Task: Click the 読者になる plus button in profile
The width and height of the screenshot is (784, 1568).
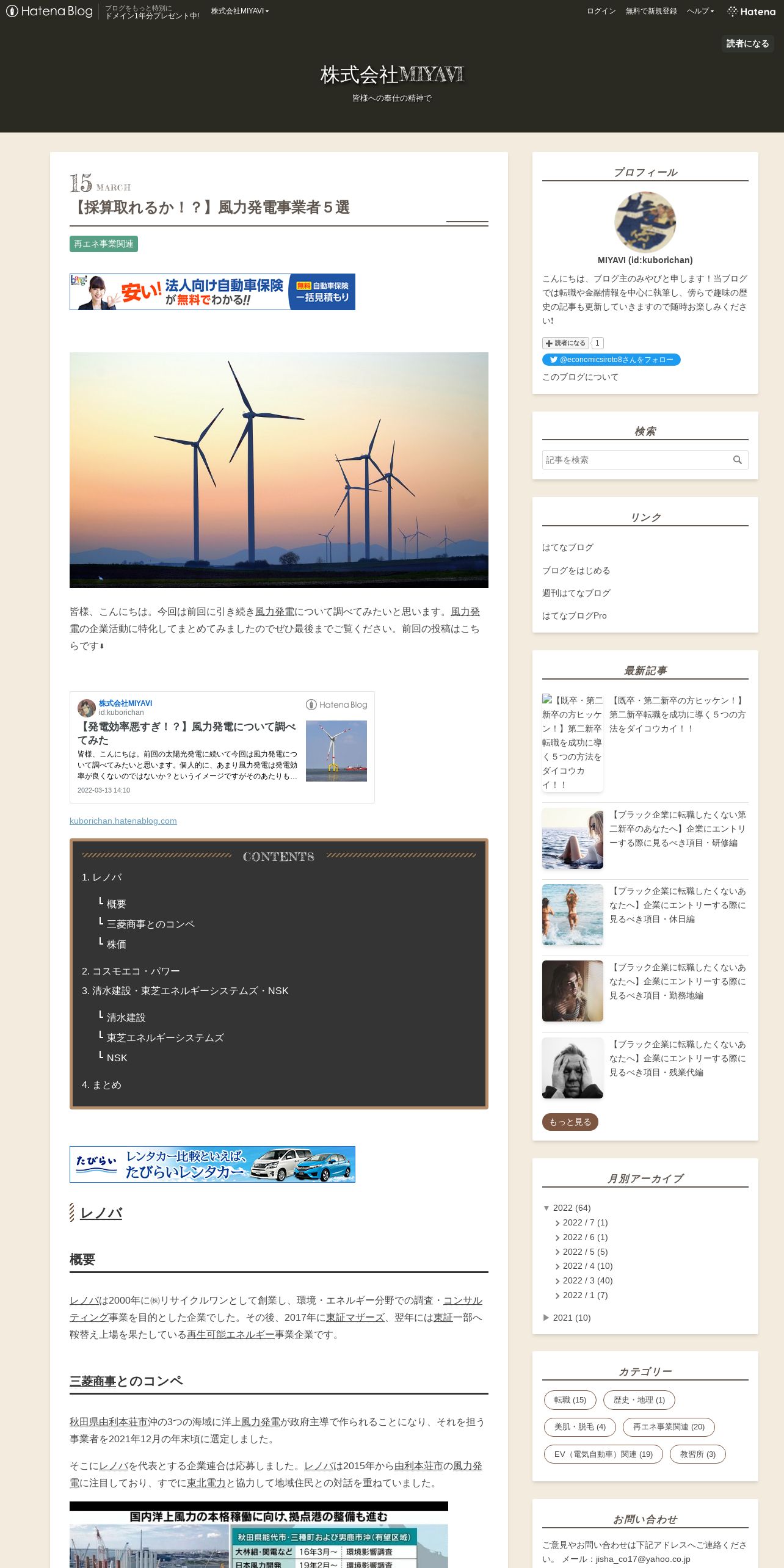Action: (565, 343)
